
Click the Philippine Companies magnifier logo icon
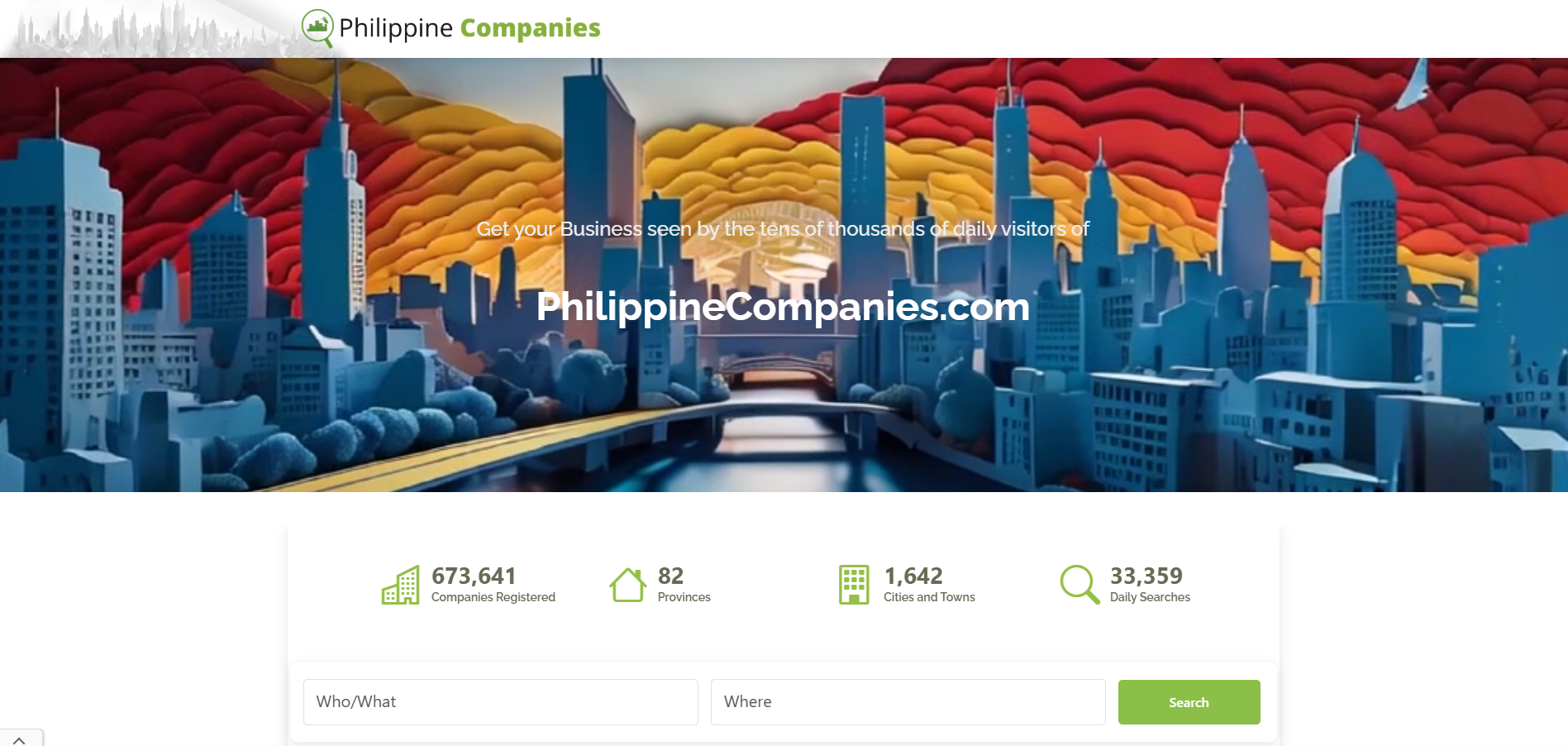coord(318,28)
